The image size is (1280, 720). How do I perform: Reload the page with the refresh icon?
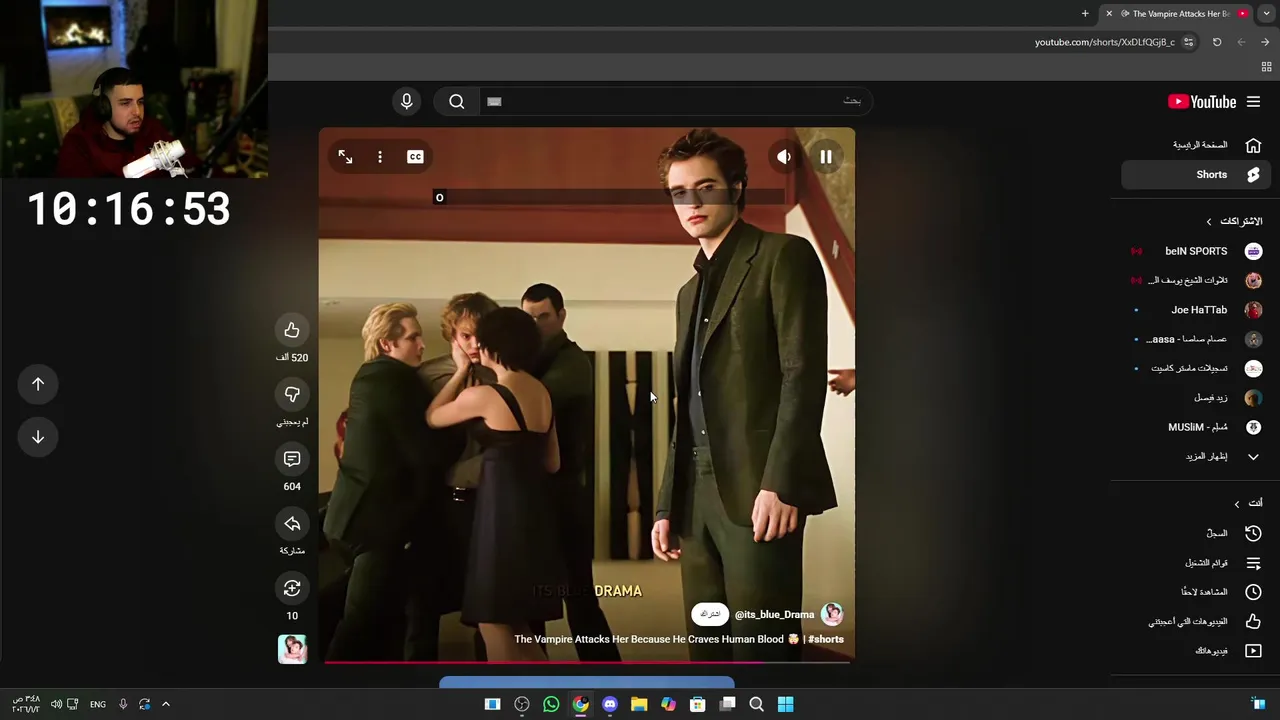pos(1217,42)
